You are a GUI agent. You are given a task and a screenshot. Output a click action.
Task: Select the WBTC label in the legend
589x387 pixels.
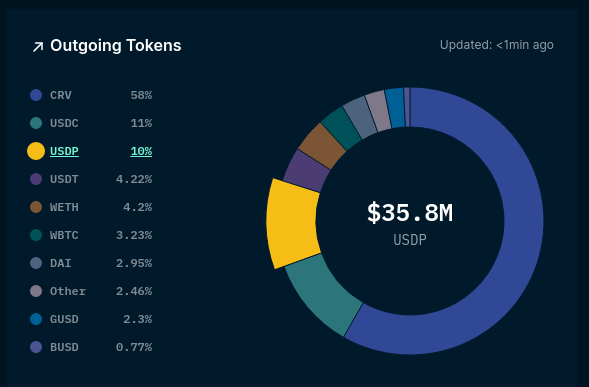[64, 235]
